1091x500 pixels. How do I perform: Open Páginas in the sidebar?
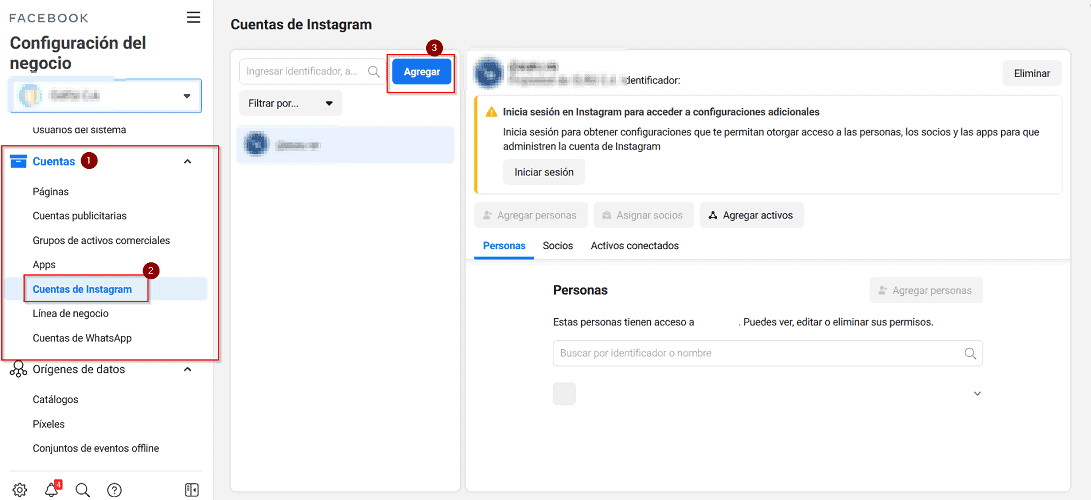tap(51, 191)
